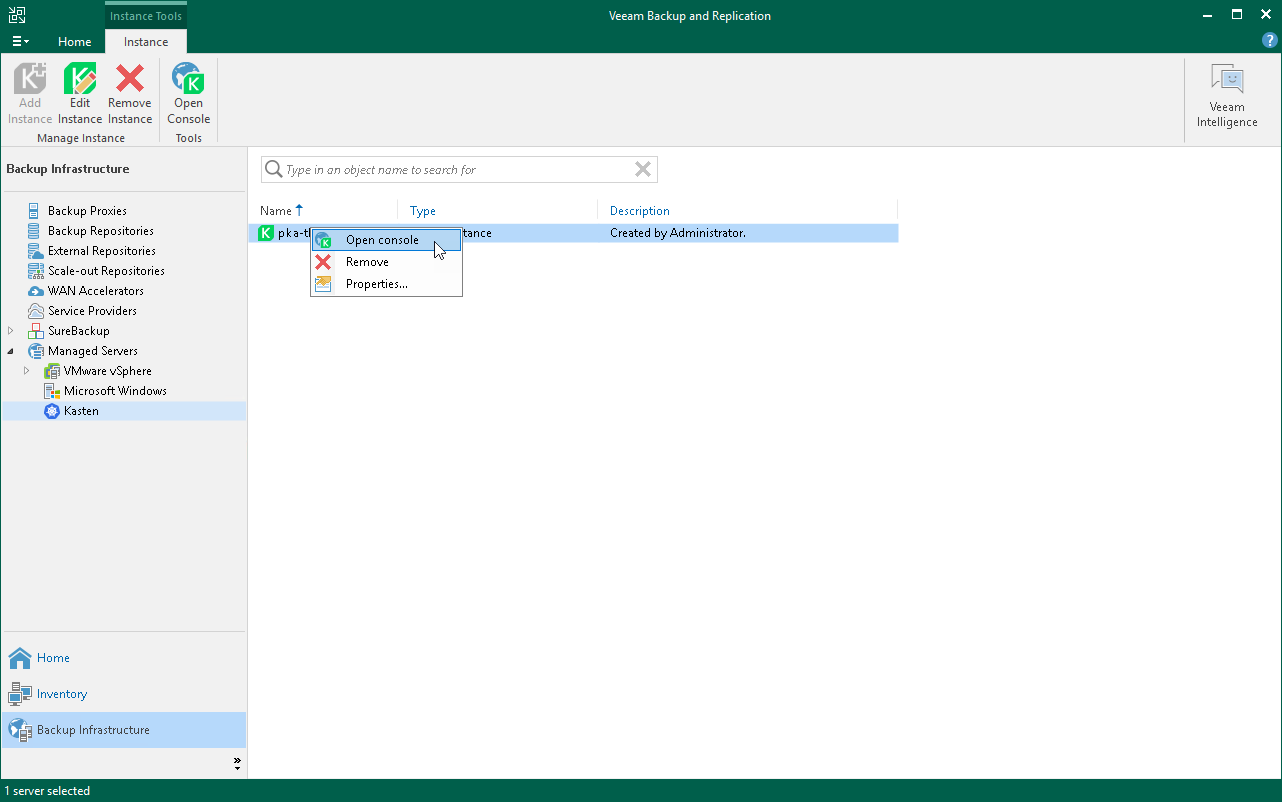The image size is (1282, 802).
Task: Collapse the Managed Servers tree node
Action: click(11, 351)
